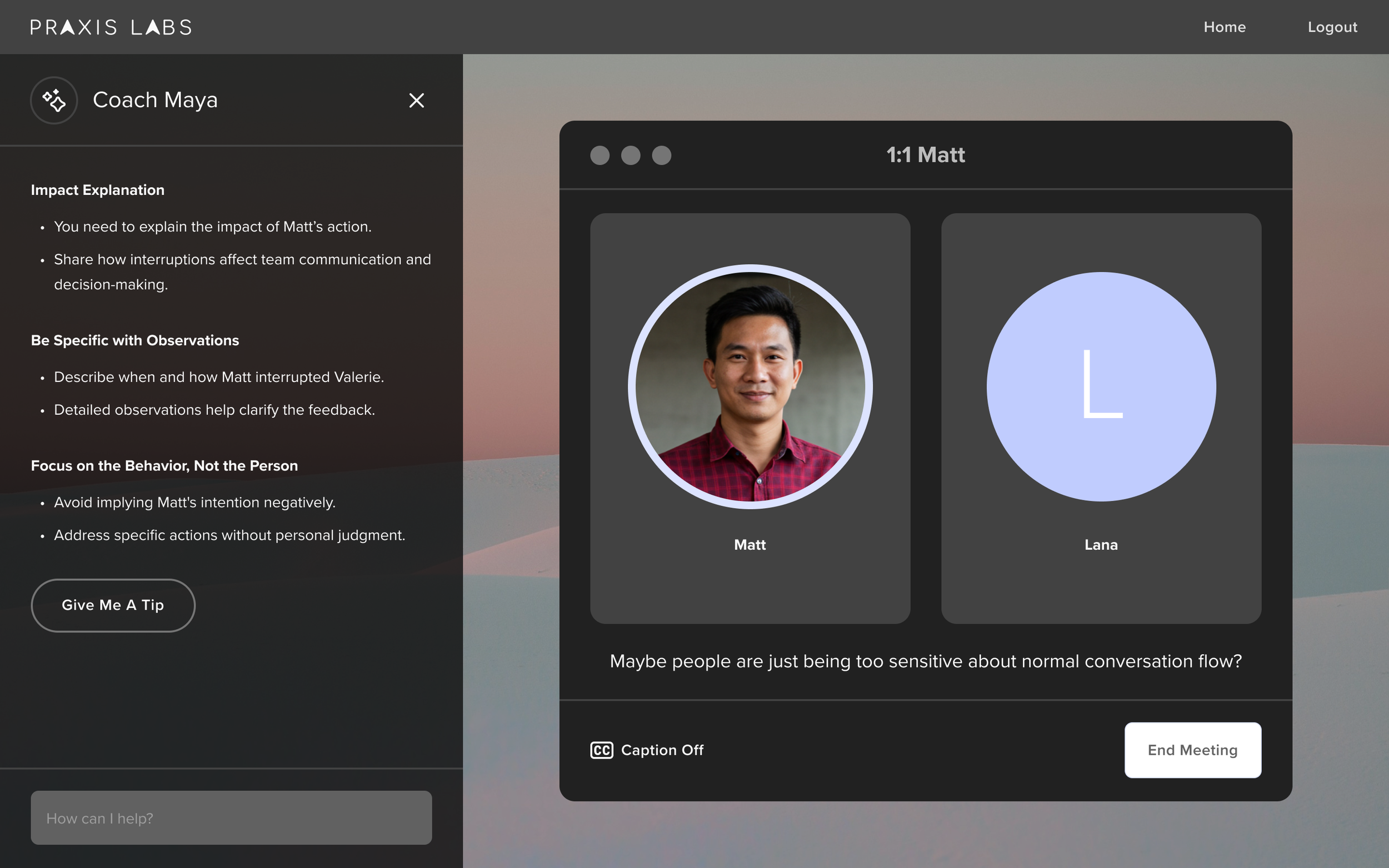Viewport: 1389px width, 868px height.
Task: Click the second gray window dot
Action: [631, 155]
